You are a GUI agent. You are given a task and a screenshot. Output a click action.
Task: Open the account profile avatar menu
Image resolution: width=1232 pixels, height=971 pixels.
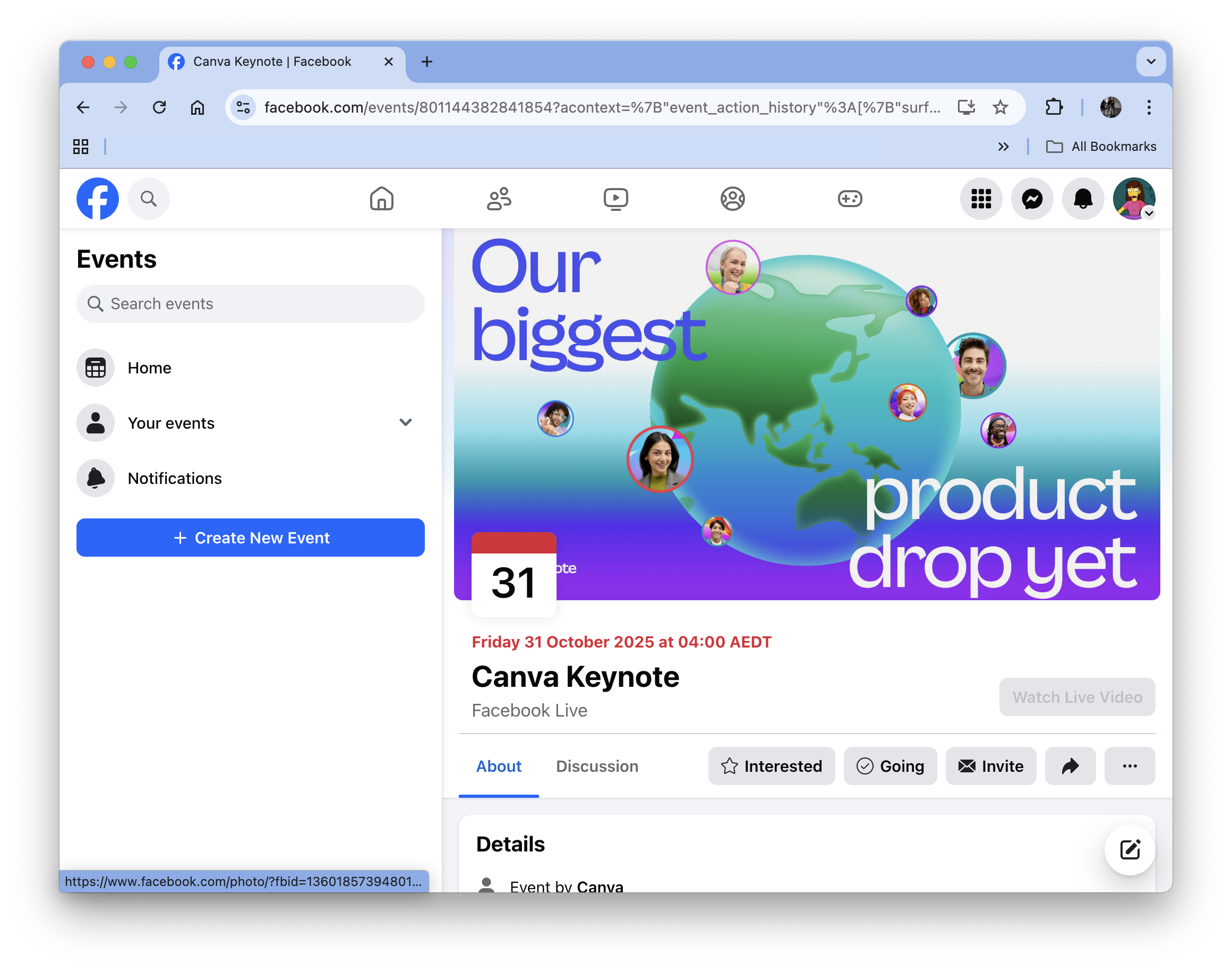(1134, 199)
